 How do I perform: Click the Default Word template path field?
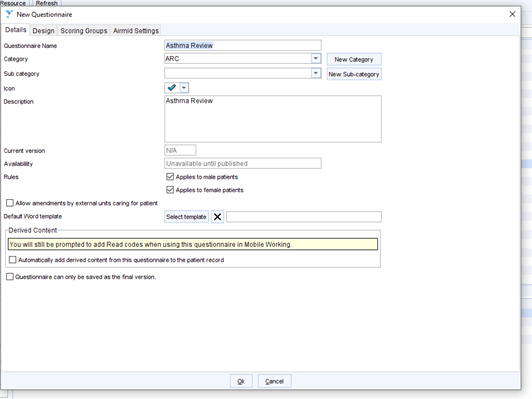coord(304,217)
